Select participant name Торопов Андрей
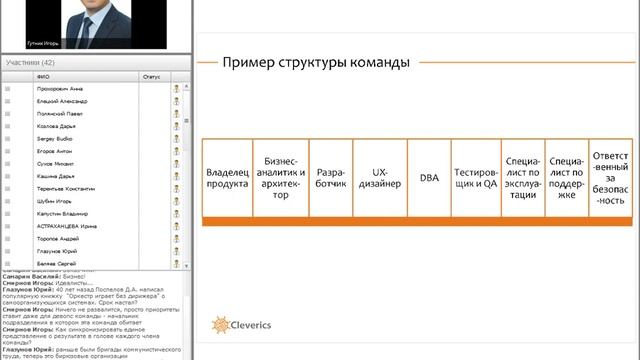Image resolution: width=640 pixels, height=360 pixels. 58,239
